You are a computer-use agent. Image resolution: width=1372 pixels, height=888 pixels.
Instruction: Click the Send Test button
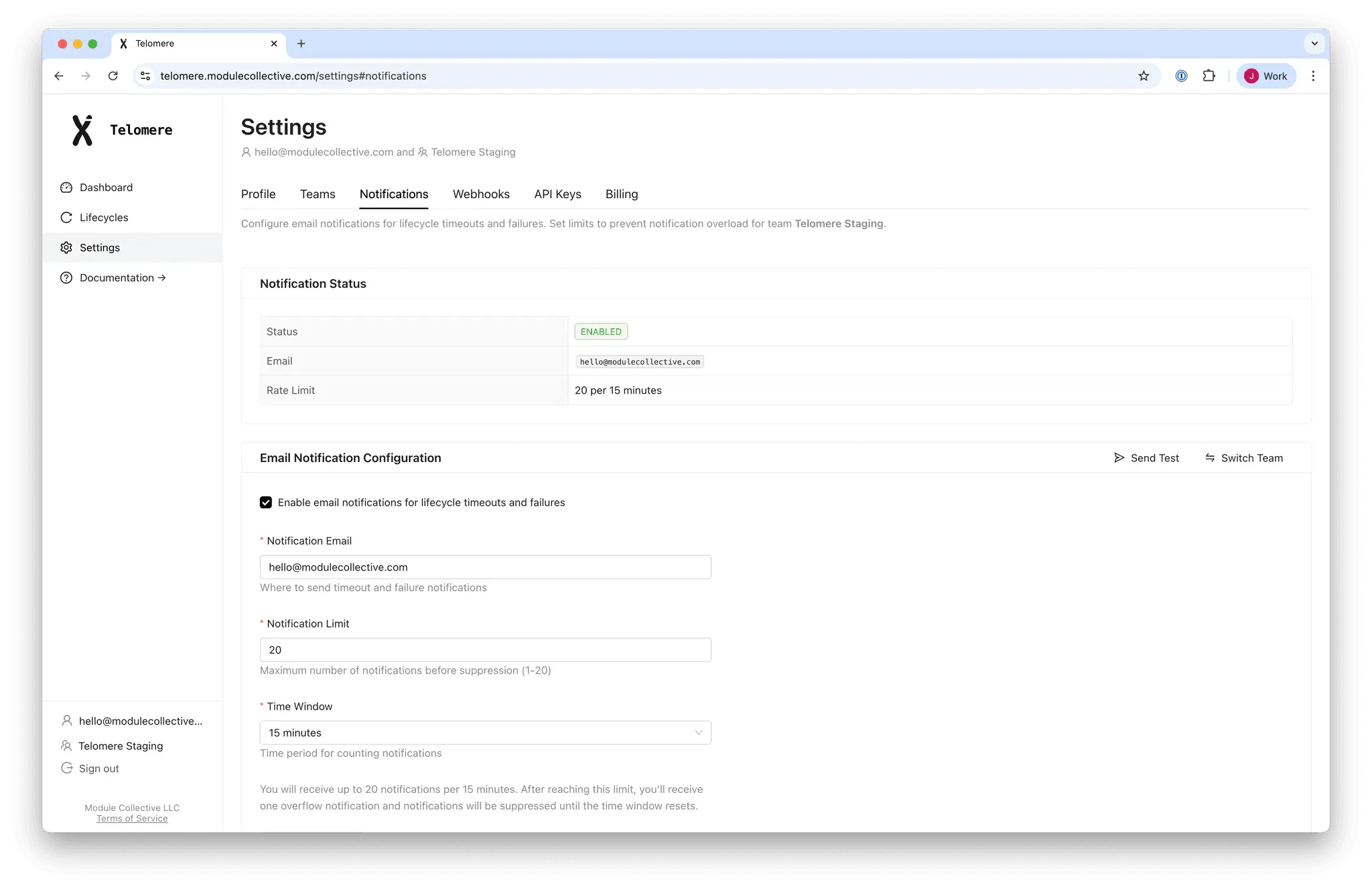pos(1146,458)
